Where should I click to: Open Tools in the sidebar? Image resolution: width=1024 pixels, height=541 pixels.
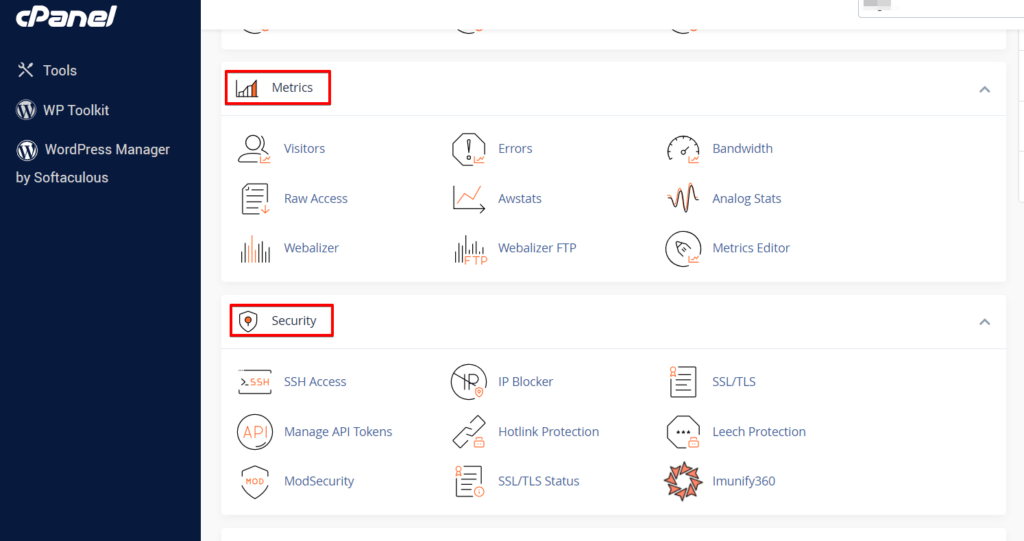tap(60, 71)
